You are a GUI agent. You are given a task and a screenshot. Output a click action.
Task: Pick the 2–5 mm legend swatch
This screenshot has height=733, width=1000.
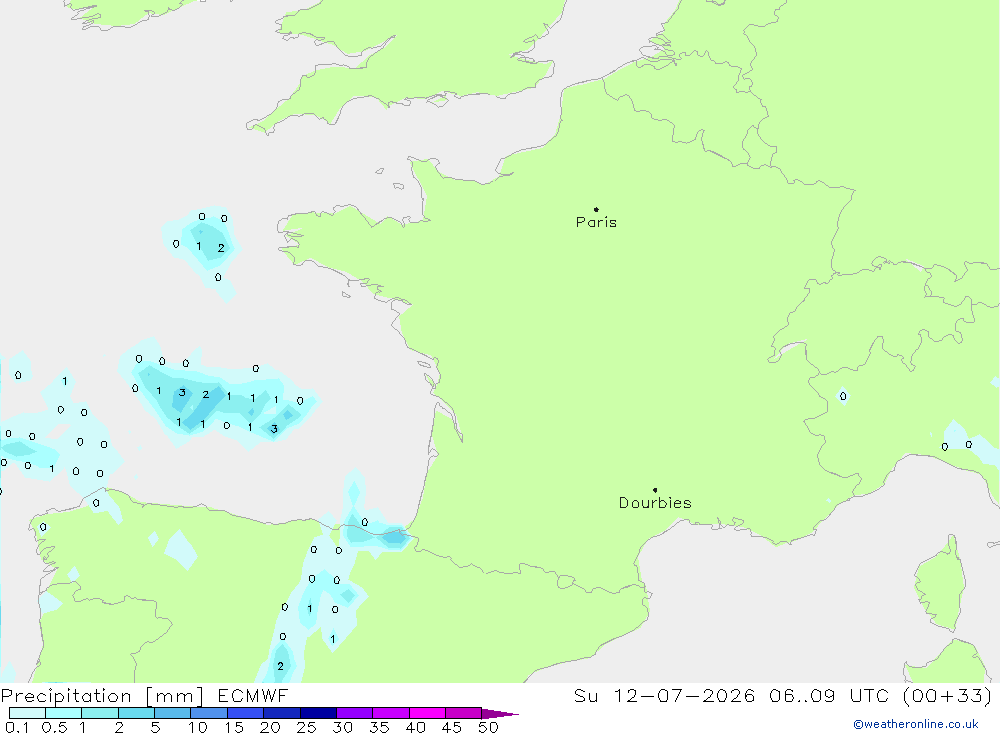click(136, 713)
